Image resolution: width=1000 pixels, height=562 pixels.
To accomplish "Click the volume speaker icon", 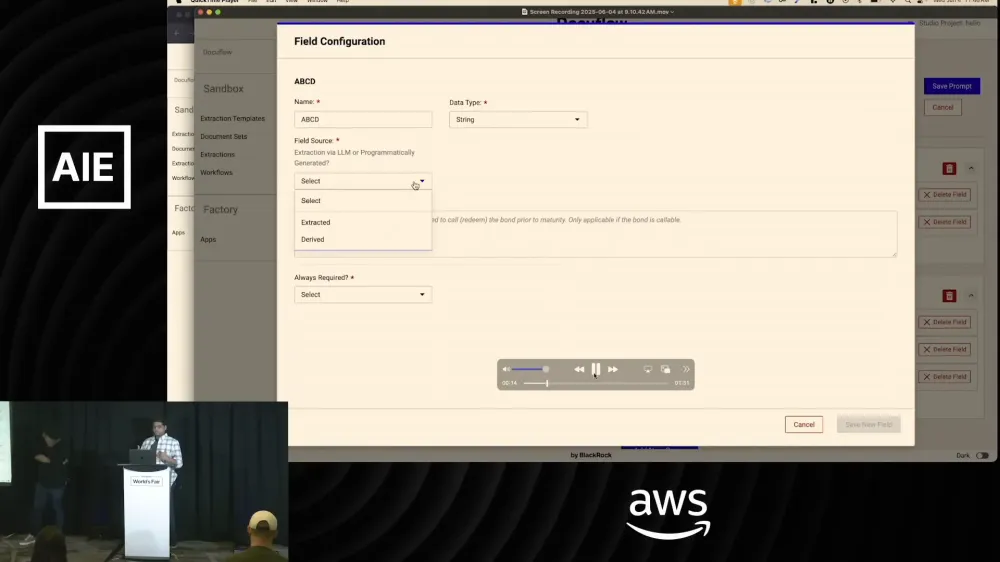I will point(506,369).
